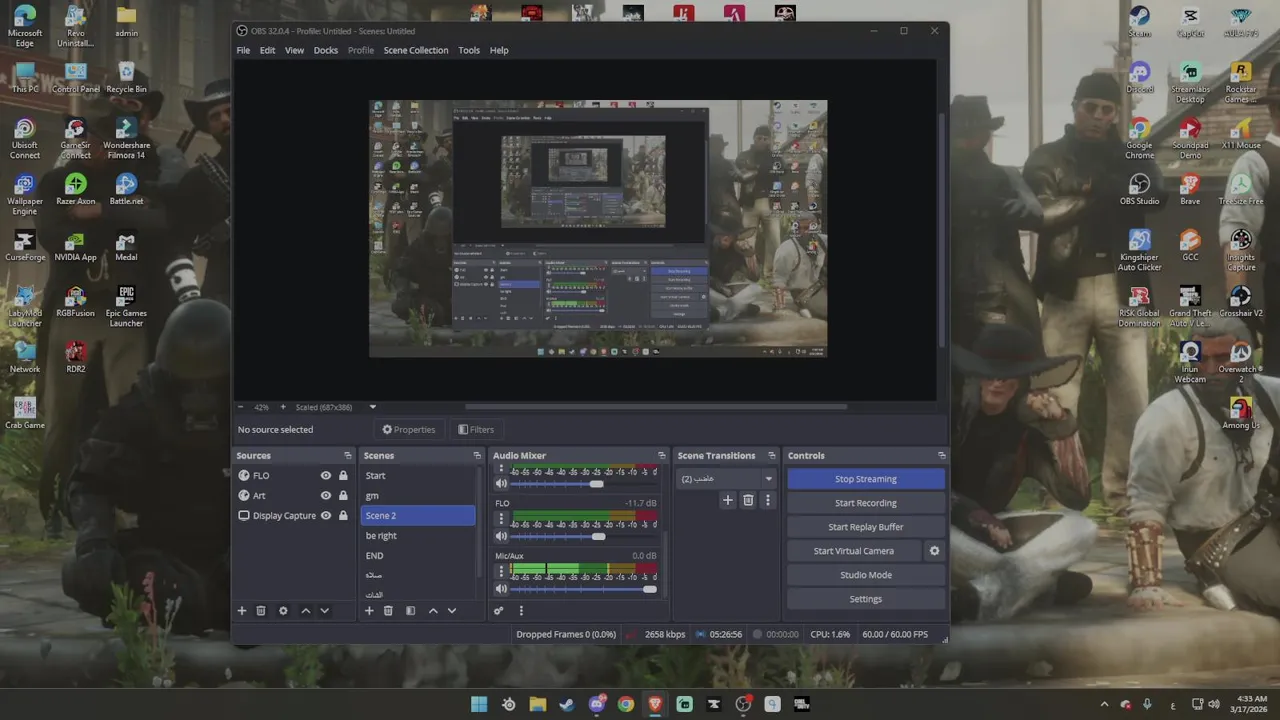
Task: Show hidden system tray icons chevron
Action: [1104, 704]
